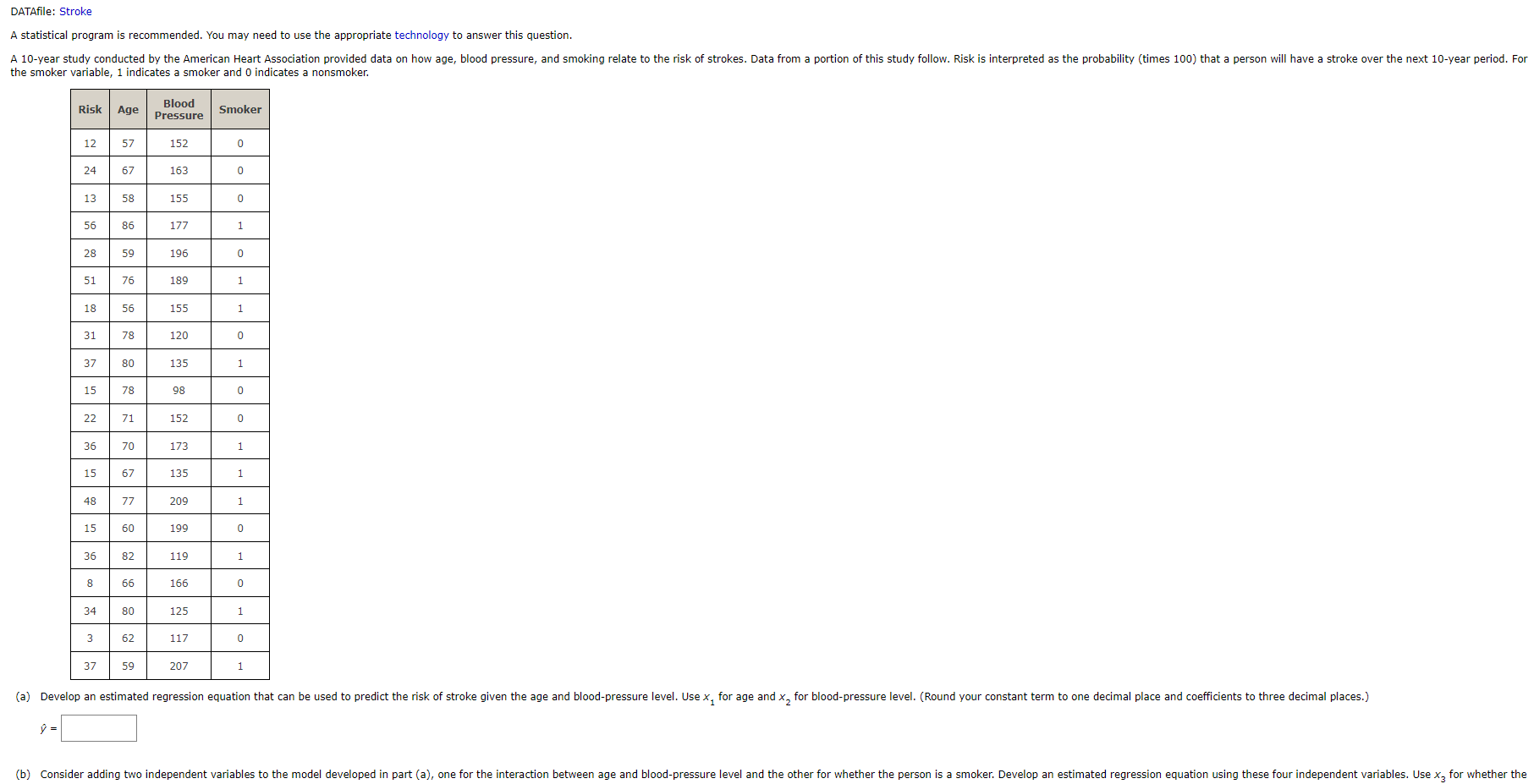This screenshot has height=784, width=1534.
Task: Click the ŷ regression equation input field
Action: coord(99,728)
